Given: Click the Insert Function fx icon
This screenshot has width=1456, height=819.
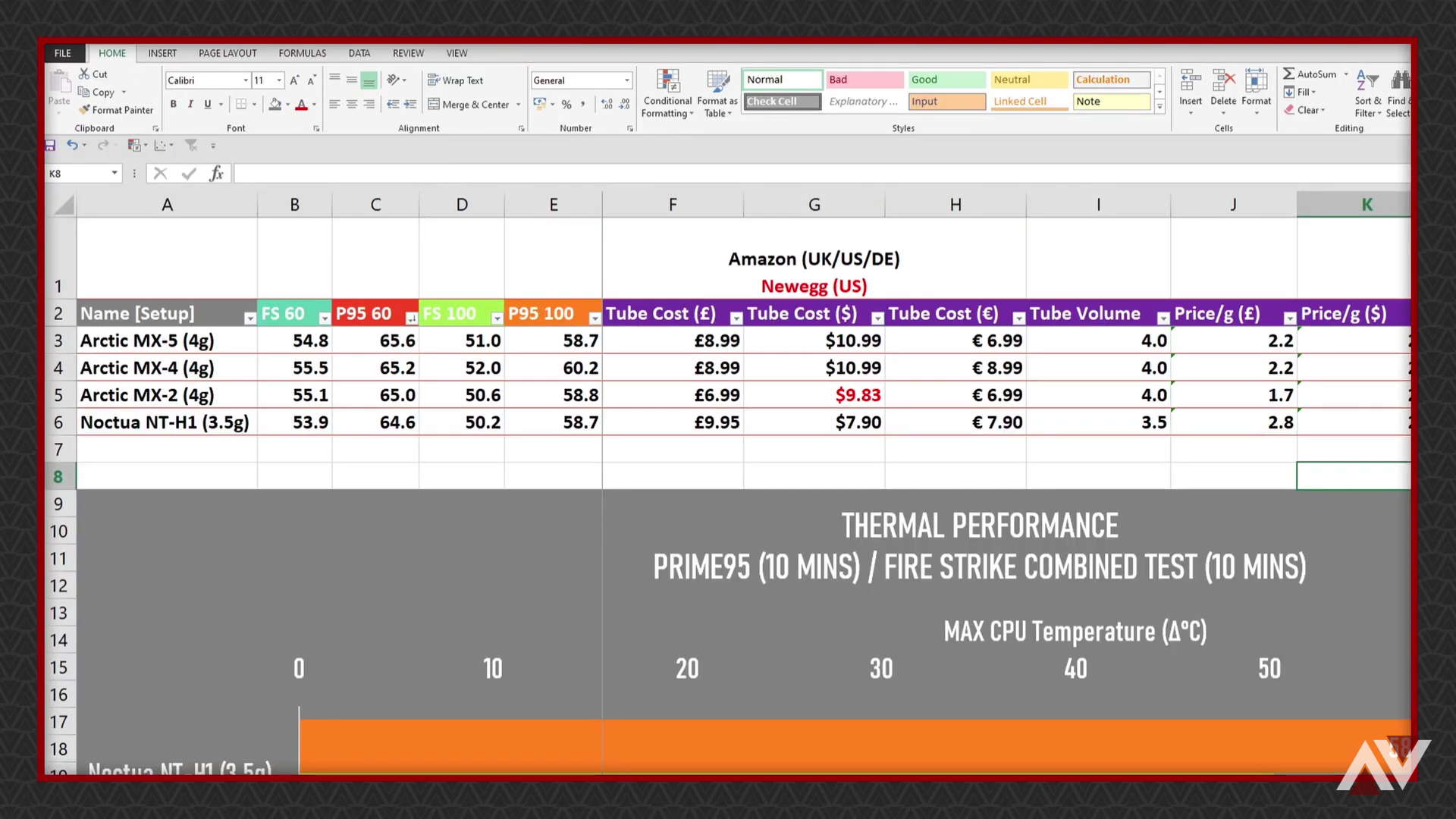Looking at the screenshot, I should (216, 174).
